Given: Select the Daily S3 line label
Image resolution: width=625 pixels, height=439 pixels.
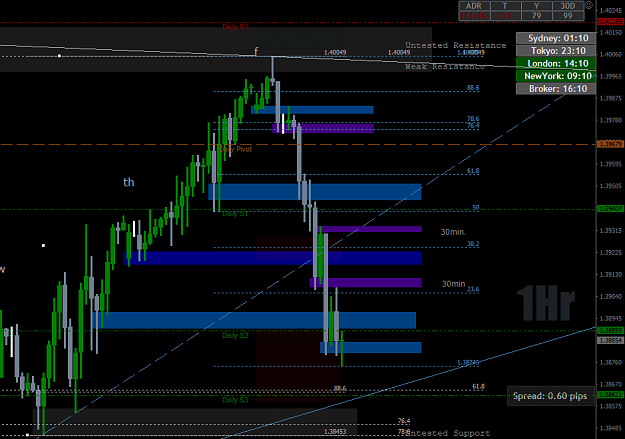Looking at the screenshot, I should click(235, 400).
